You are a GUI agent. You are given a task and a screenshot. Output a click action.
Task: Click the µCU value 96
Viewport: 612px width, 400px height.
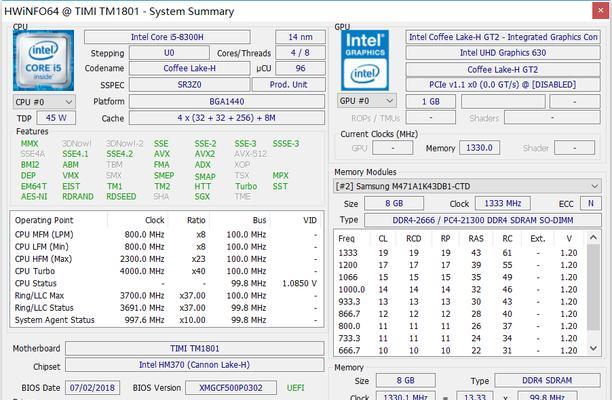[300, 68]
